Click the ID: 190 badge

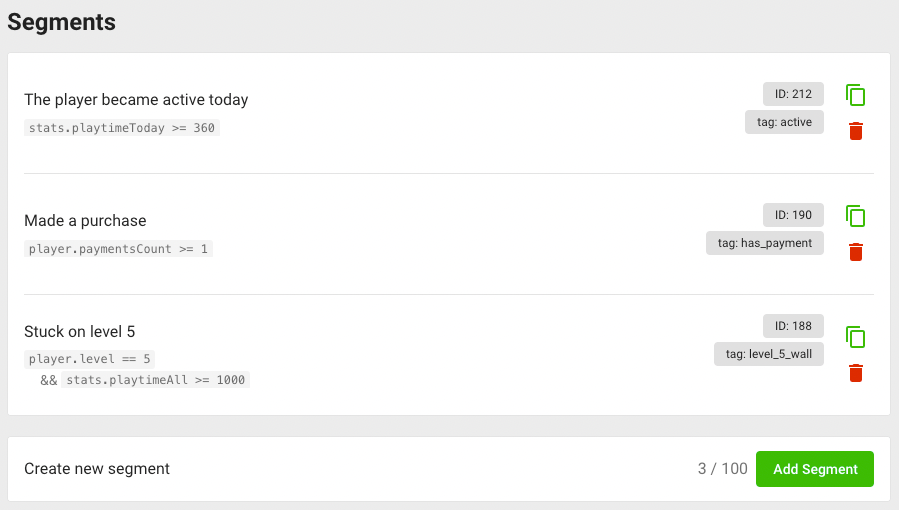[x=793, y=215]
